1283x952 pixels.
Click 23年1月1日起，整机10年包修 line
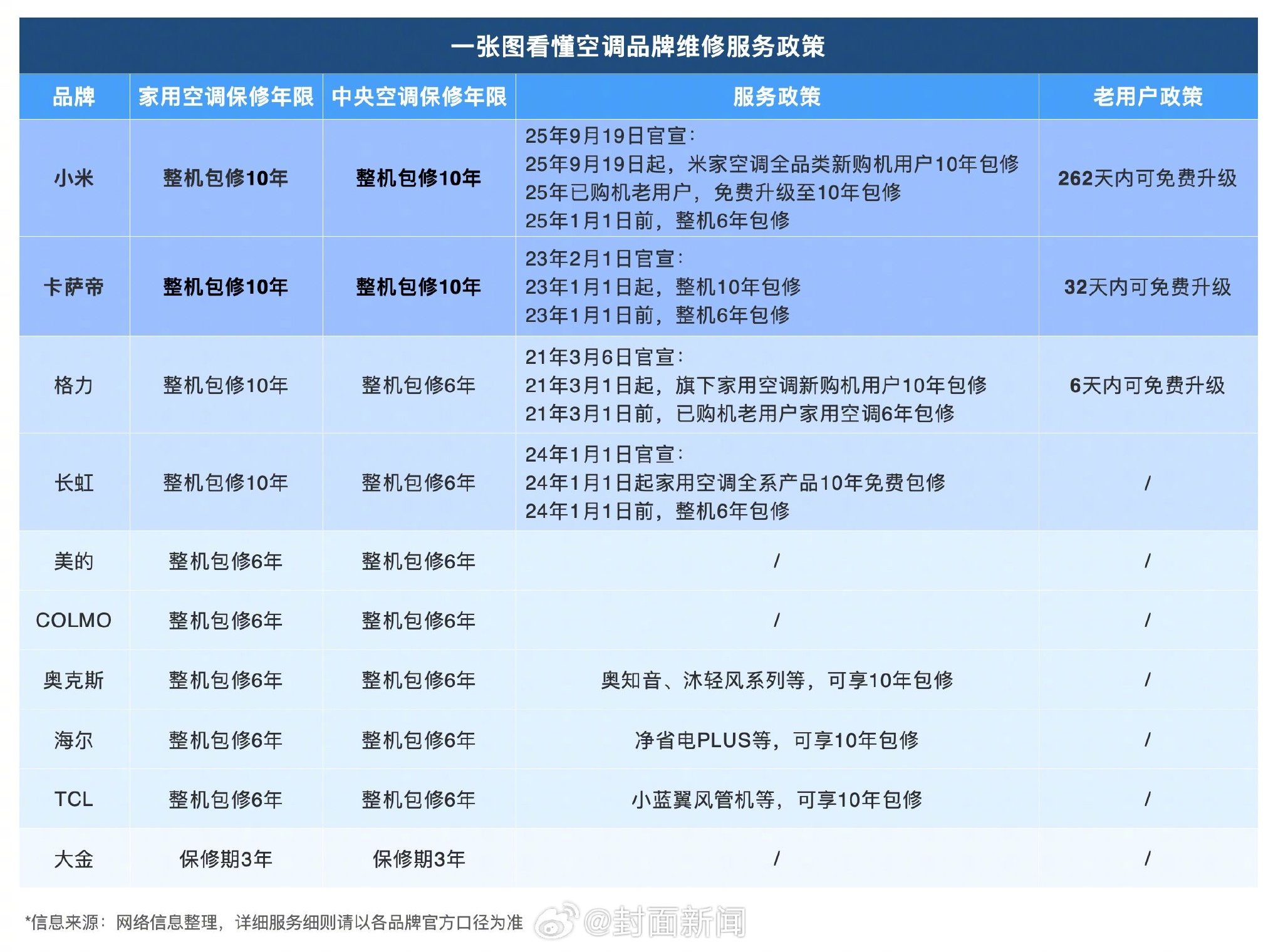click(663, 286)
